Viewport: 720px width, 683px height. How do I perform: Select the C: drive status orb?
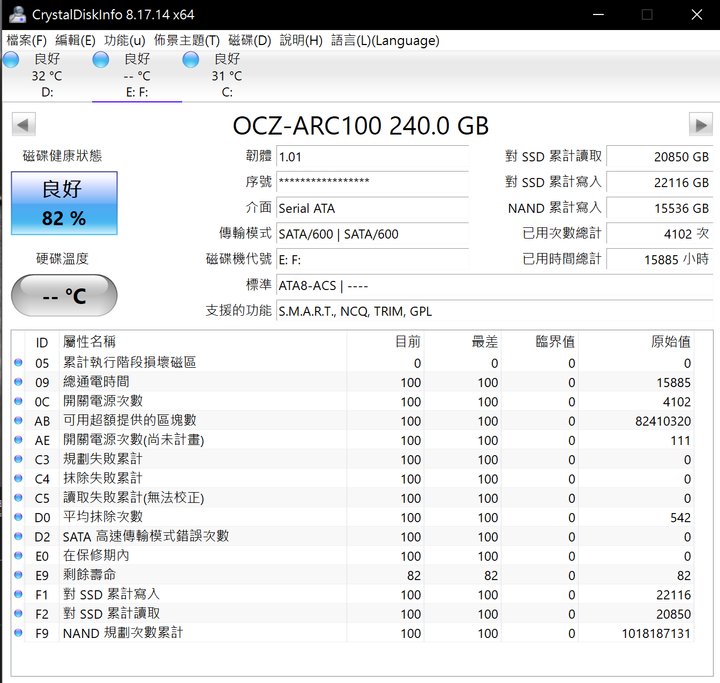[191, 60]
